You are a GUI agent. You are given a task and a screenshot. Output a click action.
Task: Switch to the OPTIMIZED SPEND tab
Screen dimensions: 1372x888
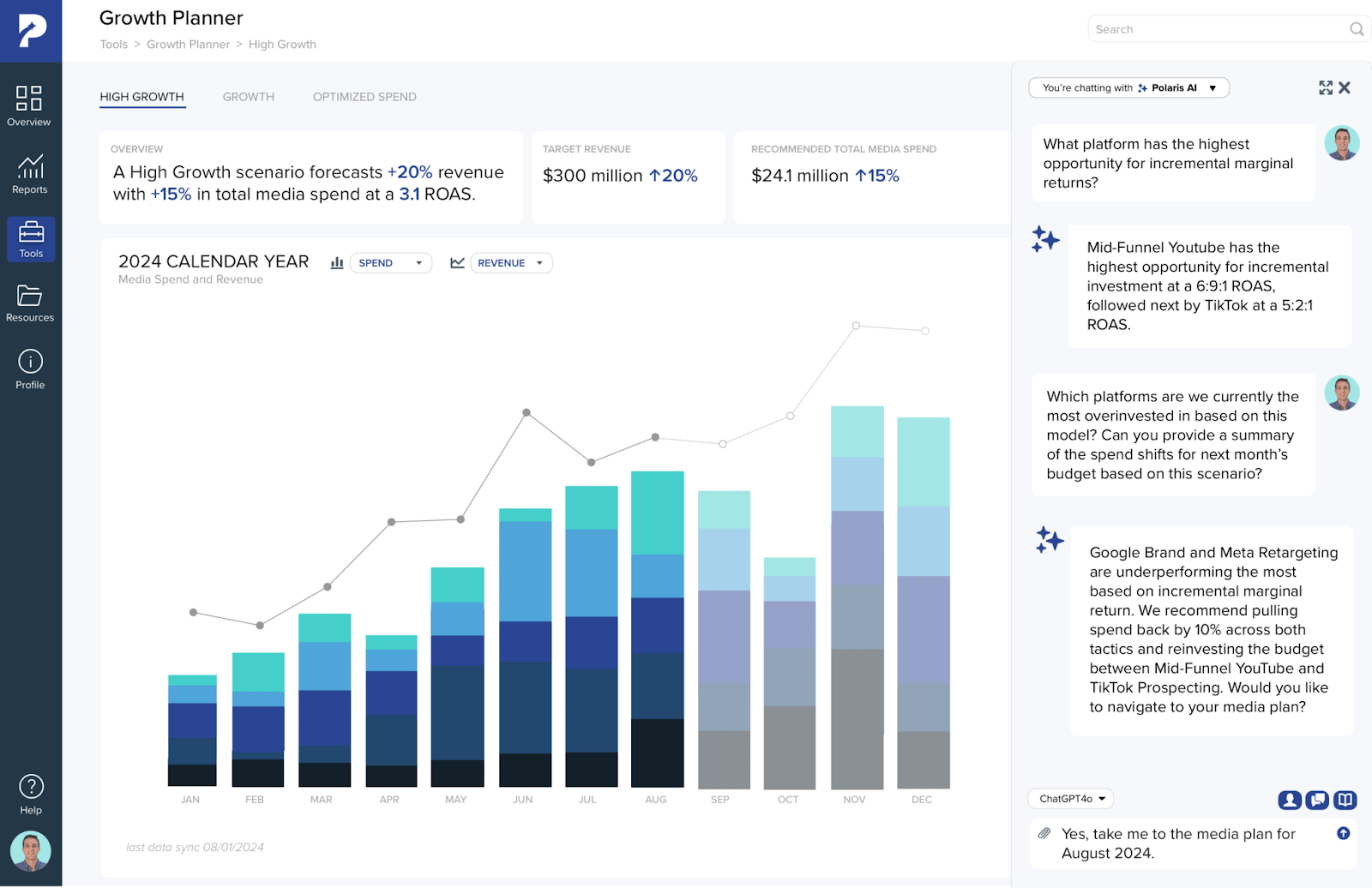pos(364,96)
